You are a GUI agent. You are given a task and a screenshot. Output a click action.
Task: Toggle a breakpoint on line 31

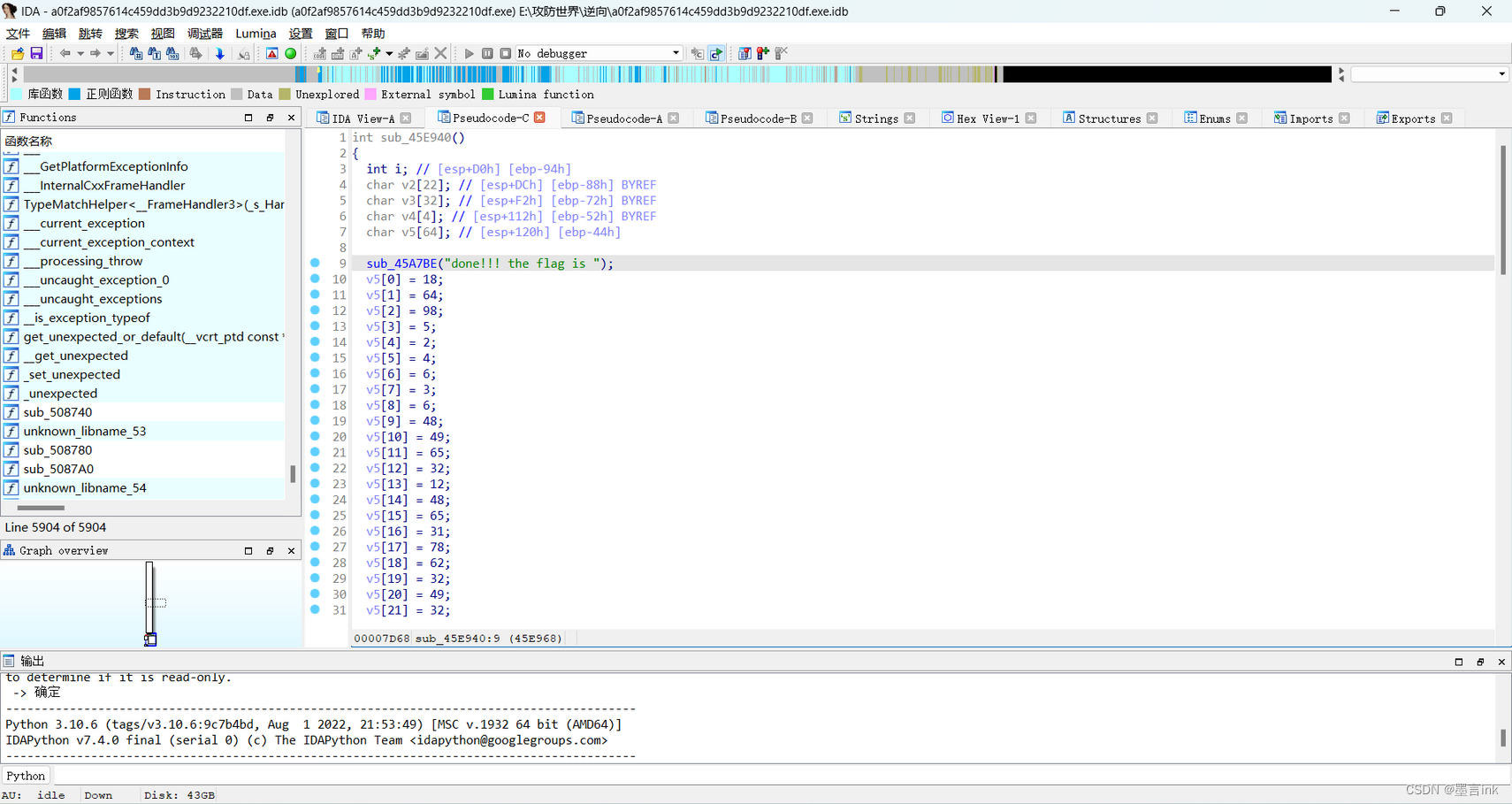315,610
